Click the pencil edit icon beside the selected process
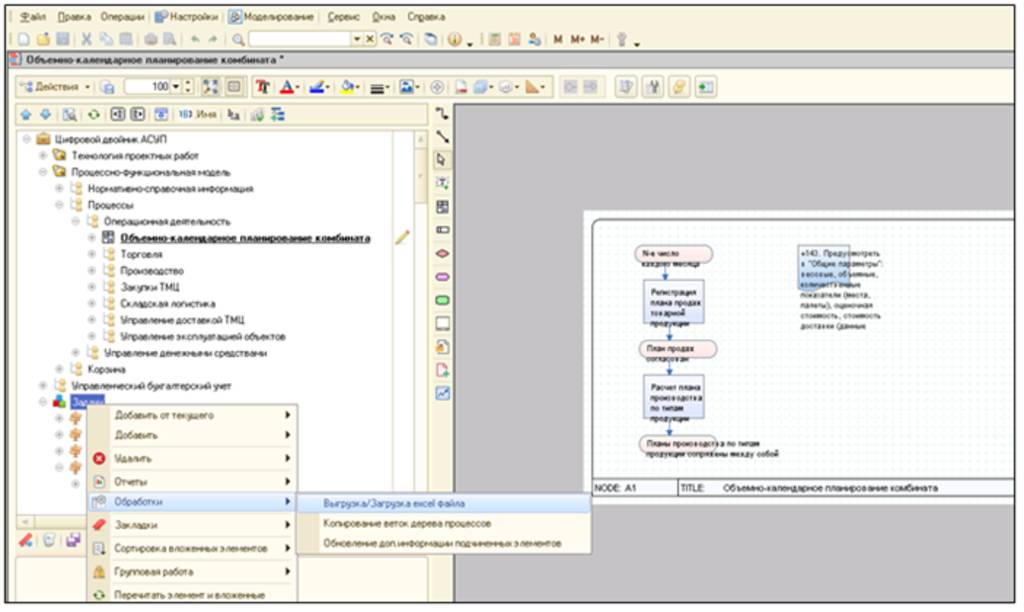This screenshot has height=612, width=1024. [402, 238]
